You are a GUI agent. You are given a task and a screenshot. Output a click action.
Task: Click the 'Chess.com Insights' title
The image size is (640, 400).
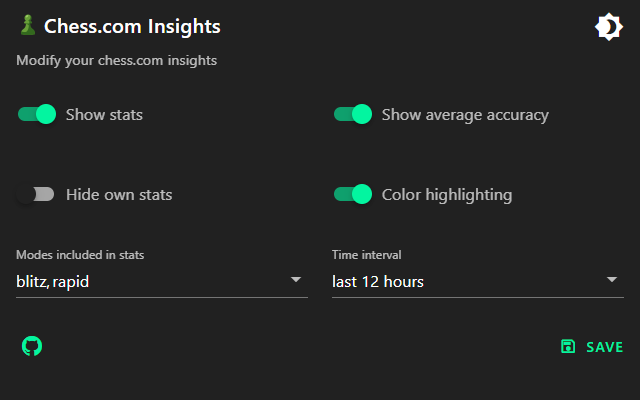[x=132, y=27]
